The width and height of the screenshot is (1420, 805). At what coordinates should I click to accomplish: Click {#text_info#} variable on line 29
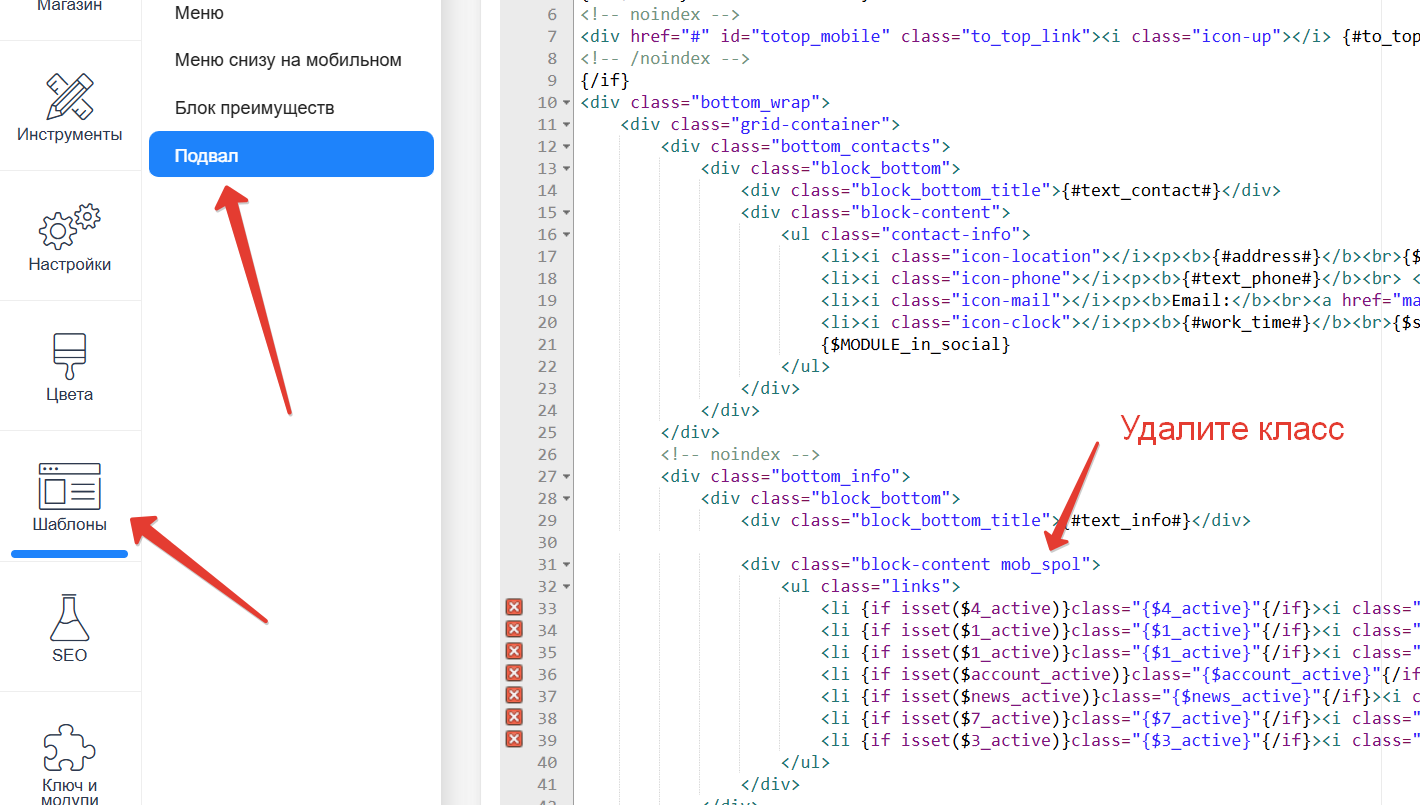click(1125, 520)
